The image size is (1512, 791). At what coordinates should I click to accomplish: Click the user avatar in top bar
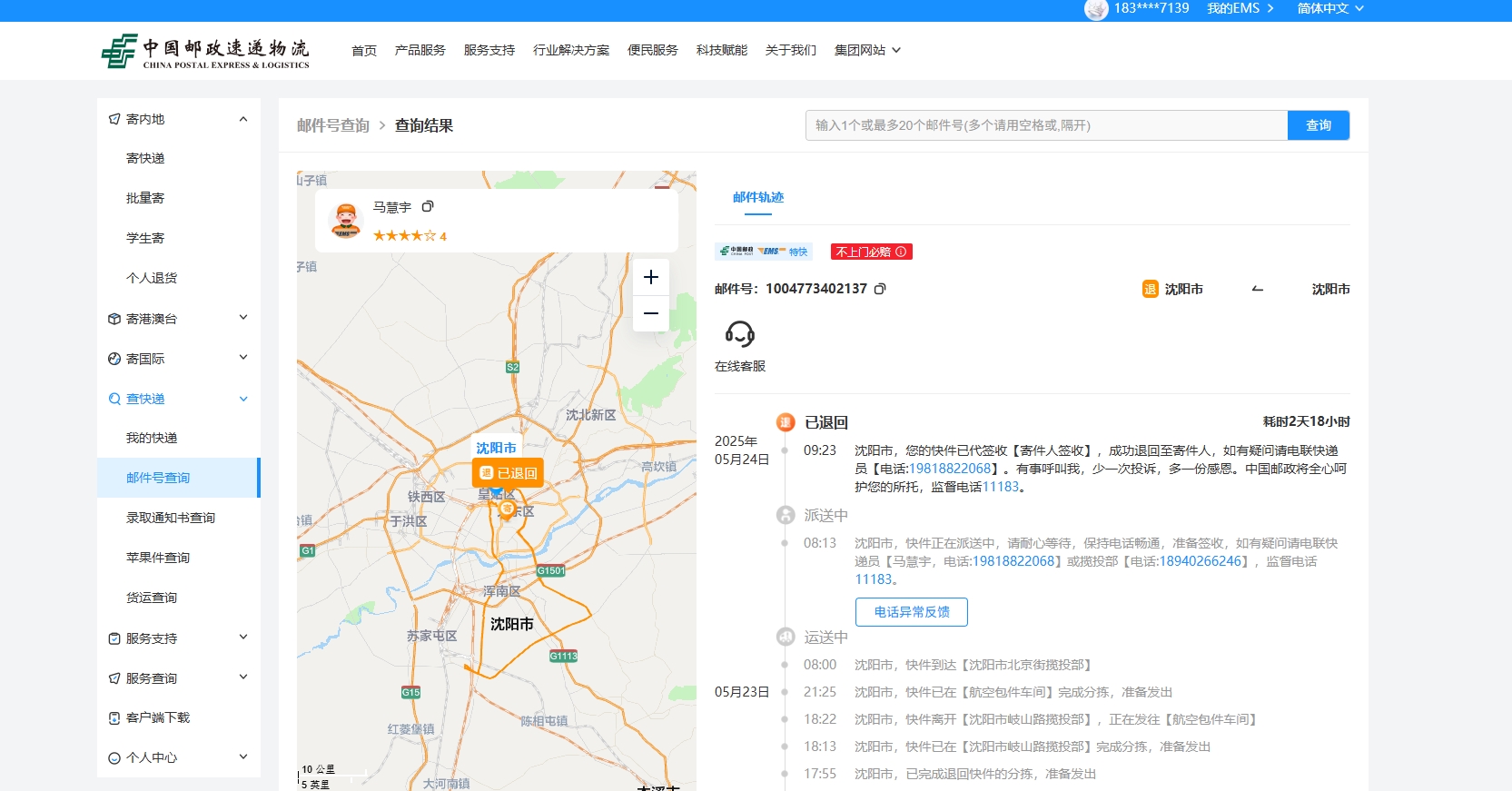tap(1096, 9)
